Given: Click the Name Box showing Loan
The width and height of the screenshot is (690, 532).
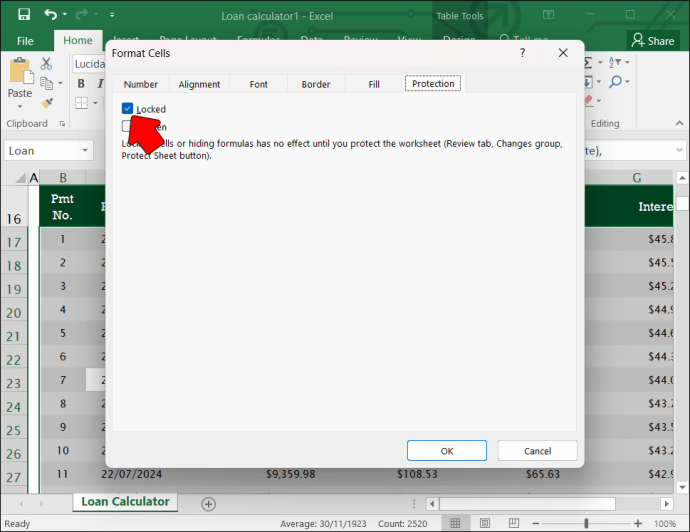Looking at the screenshot, I should pyautogui.click(x=43, y=151).
